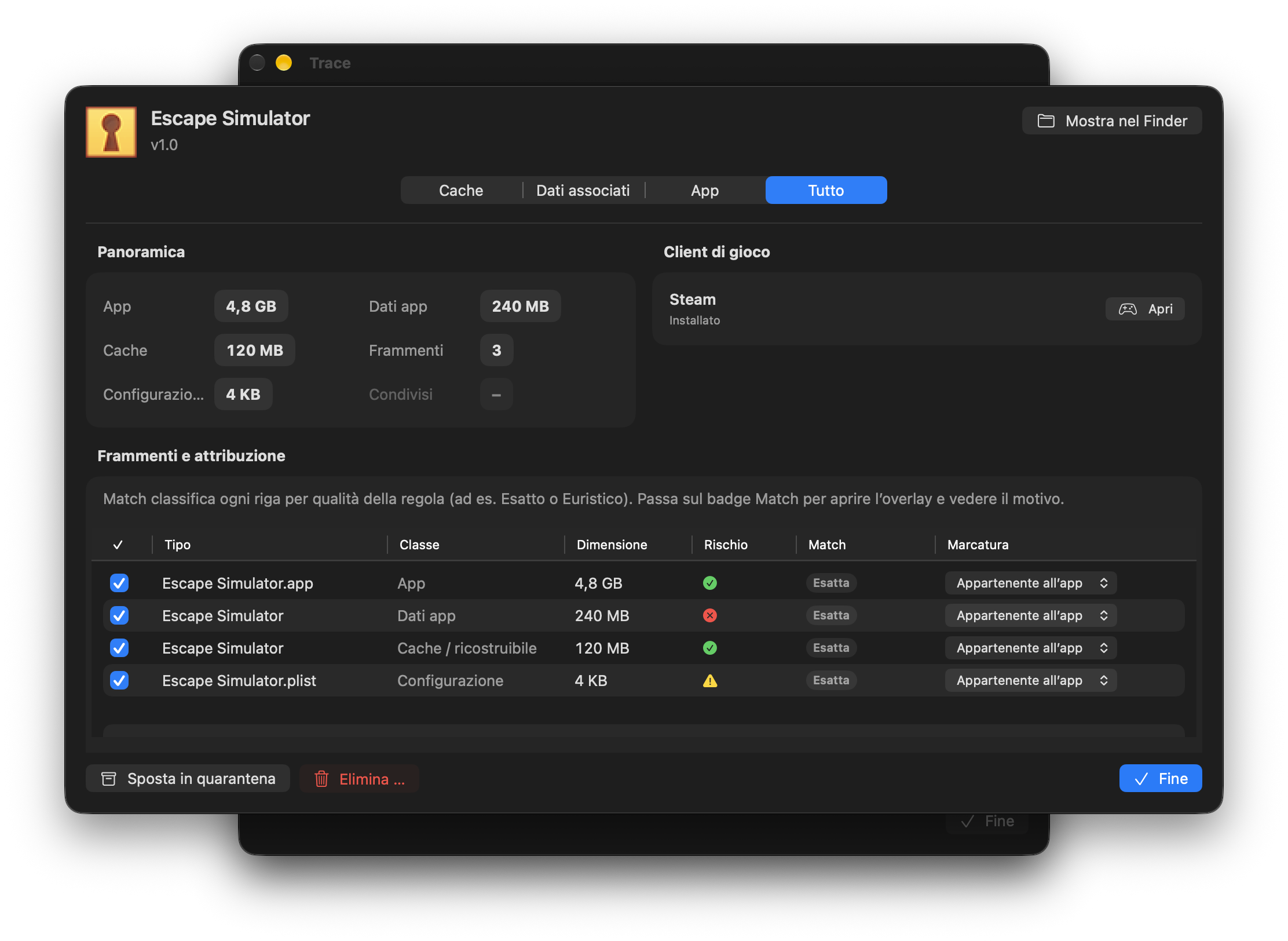Click the Frammenti count value 3
The height and width of the screenshot is (941, 1288).
[496, 350]
